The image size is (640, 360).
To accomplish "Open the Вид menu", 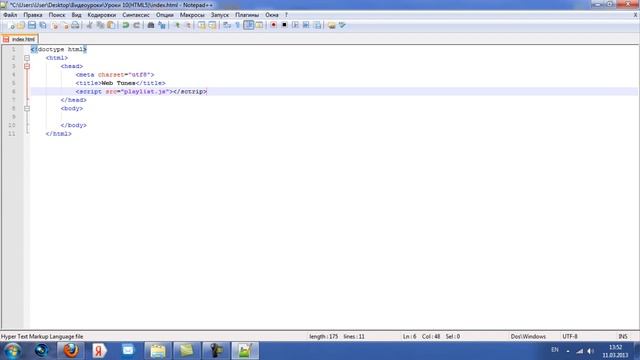I will tap(76, 15).
